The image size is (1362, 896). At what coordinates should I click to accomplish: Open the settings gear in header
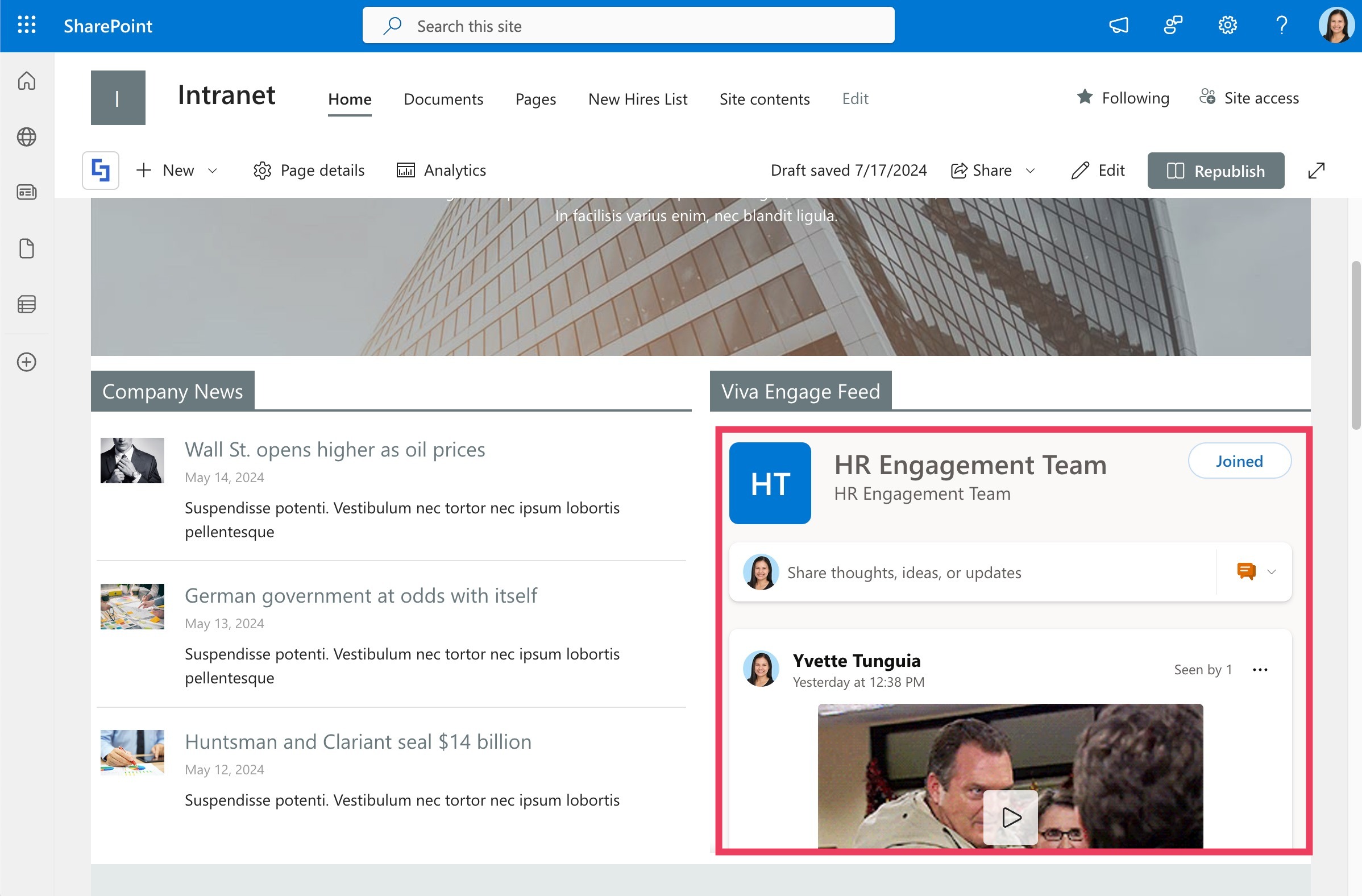1227,25
